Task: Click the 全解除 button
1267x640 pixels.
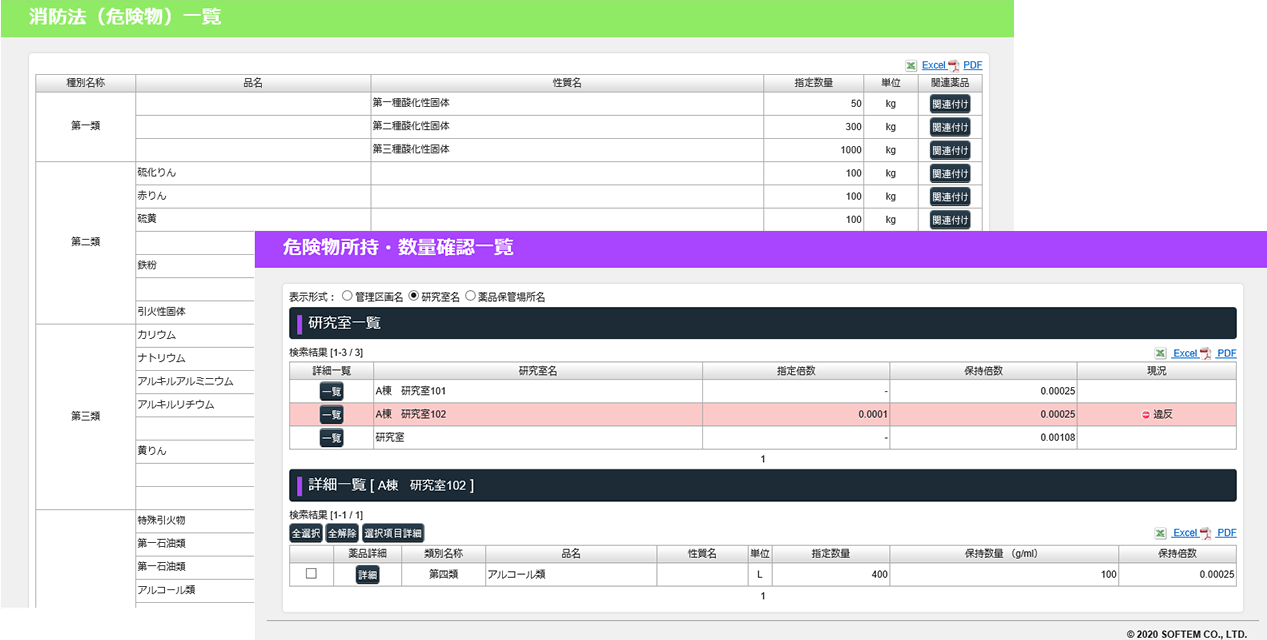Action: point(341,533)
